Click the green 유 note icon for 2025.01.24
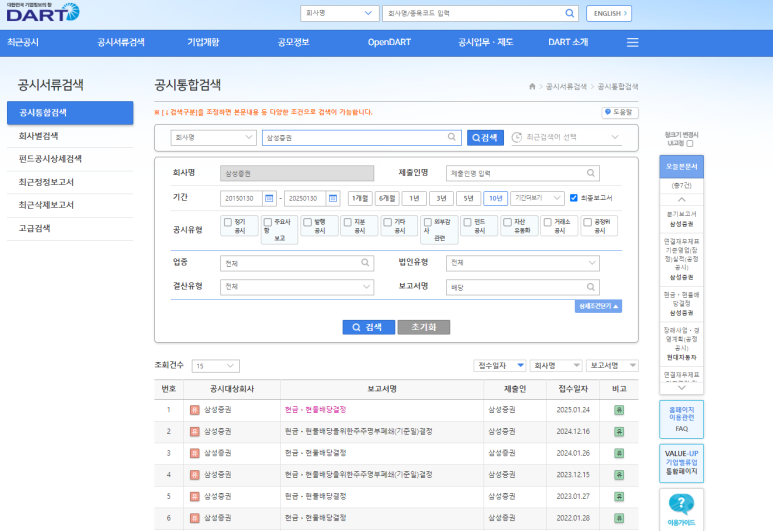This screenshot has height=531, width=773. (x=619, y=410)
